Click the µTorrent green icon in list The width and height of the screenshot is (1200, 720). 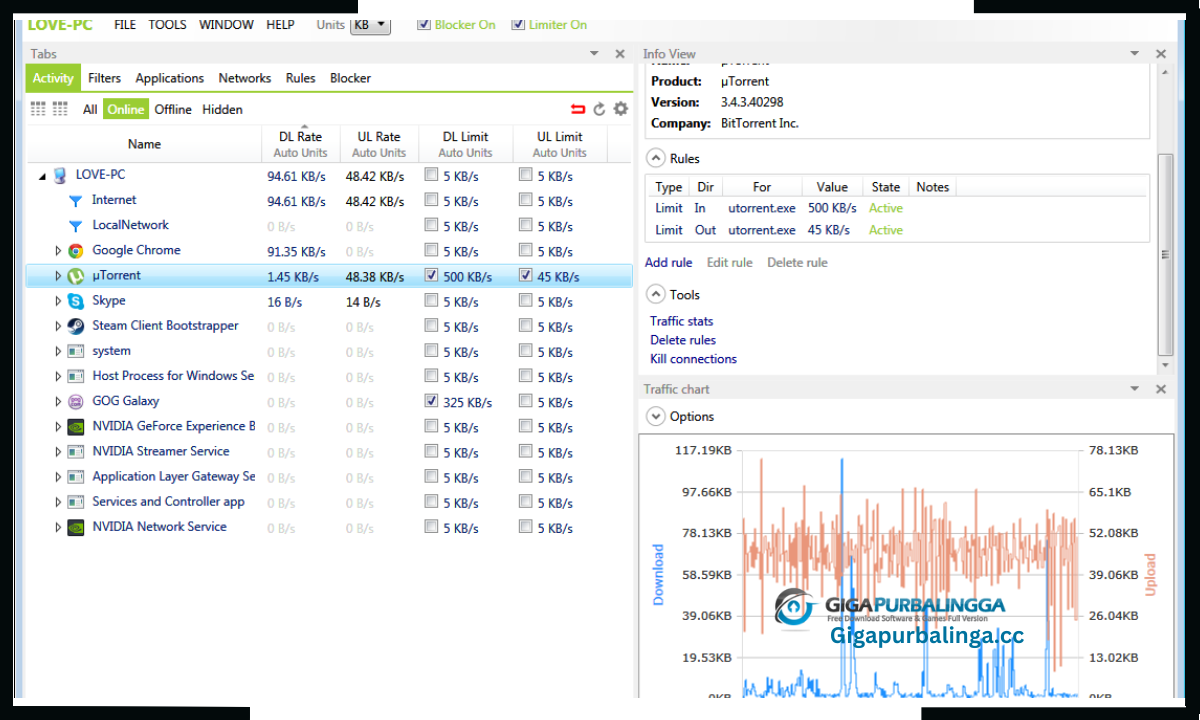75,276
